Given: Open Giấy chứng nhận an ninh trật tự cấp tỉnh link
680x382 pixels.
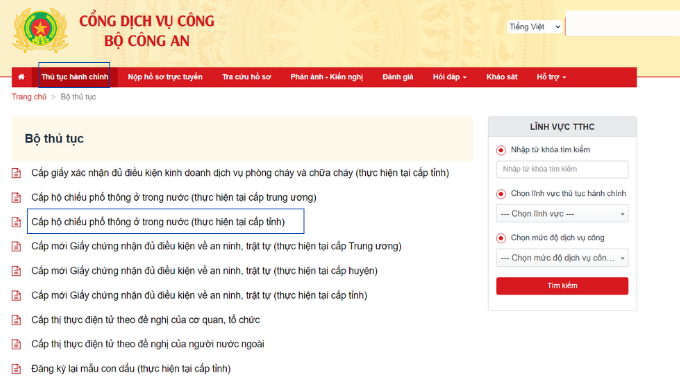Looking at the screenshot, I should [199, 295].
